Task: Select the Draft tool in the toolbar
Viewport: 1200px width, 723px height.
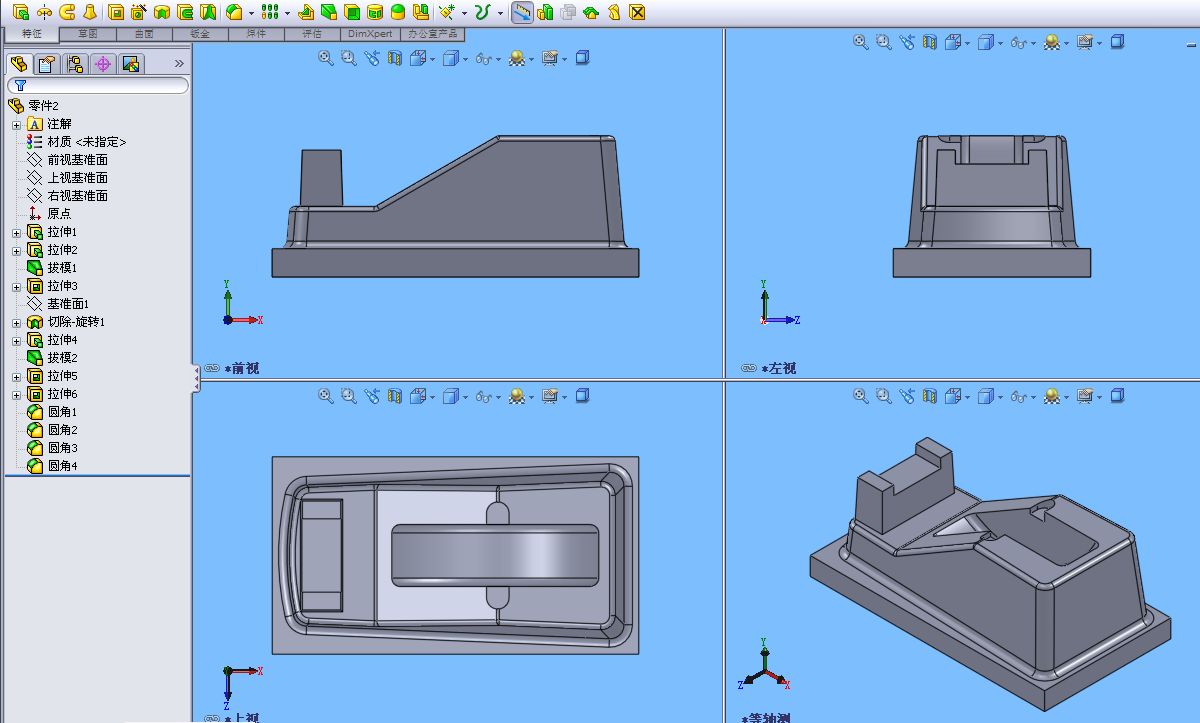Action: pos(329,12)
